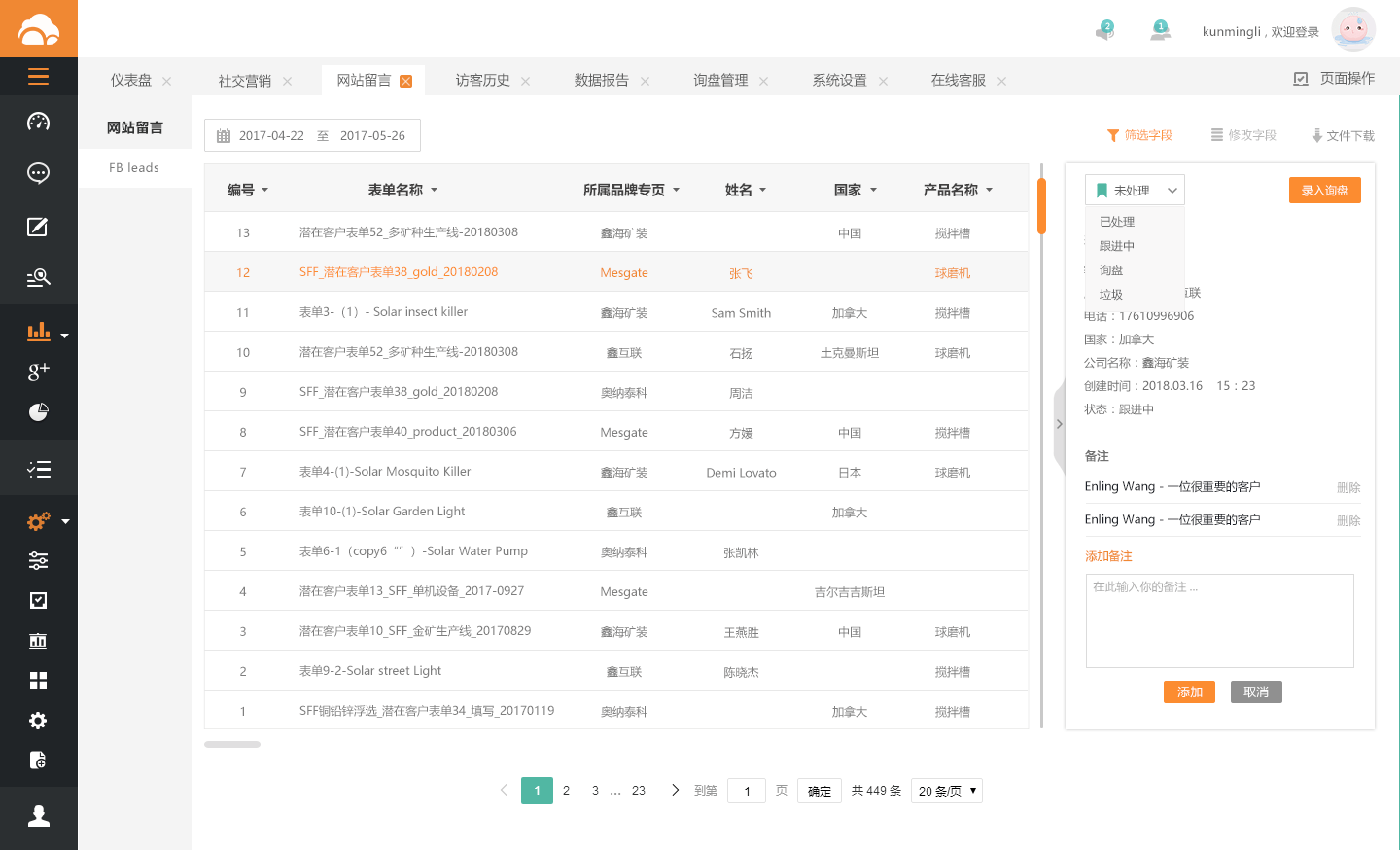The image size is (1400, 850).
Task: Switch to 系统设置 tab
Action: [840, 80]
